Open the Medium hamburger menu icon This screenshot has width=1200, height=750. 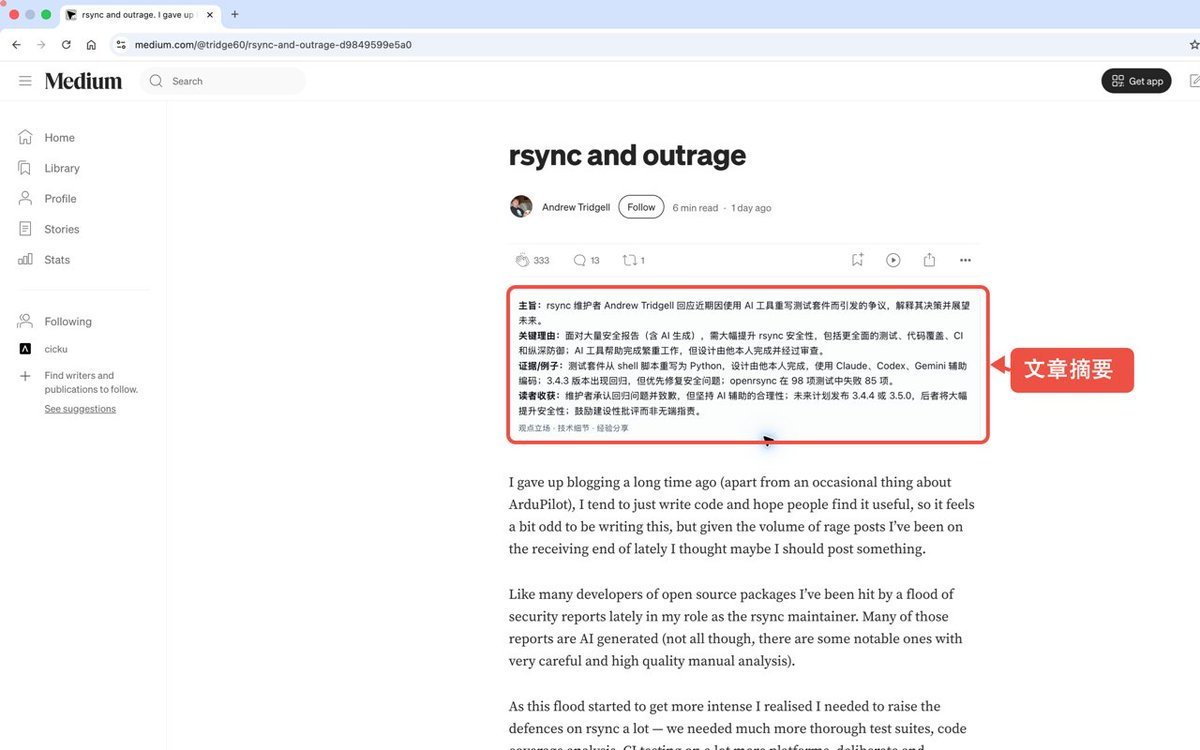[x=25, y=81]
